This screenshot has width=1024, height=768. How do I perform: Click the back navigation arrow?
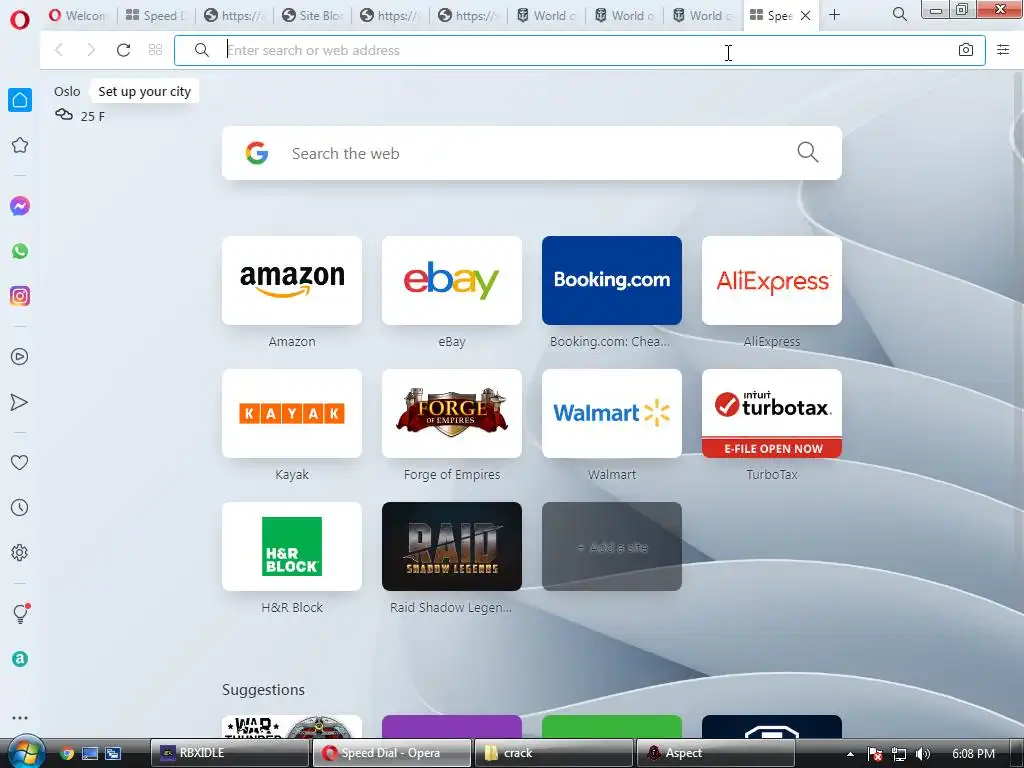59,50
